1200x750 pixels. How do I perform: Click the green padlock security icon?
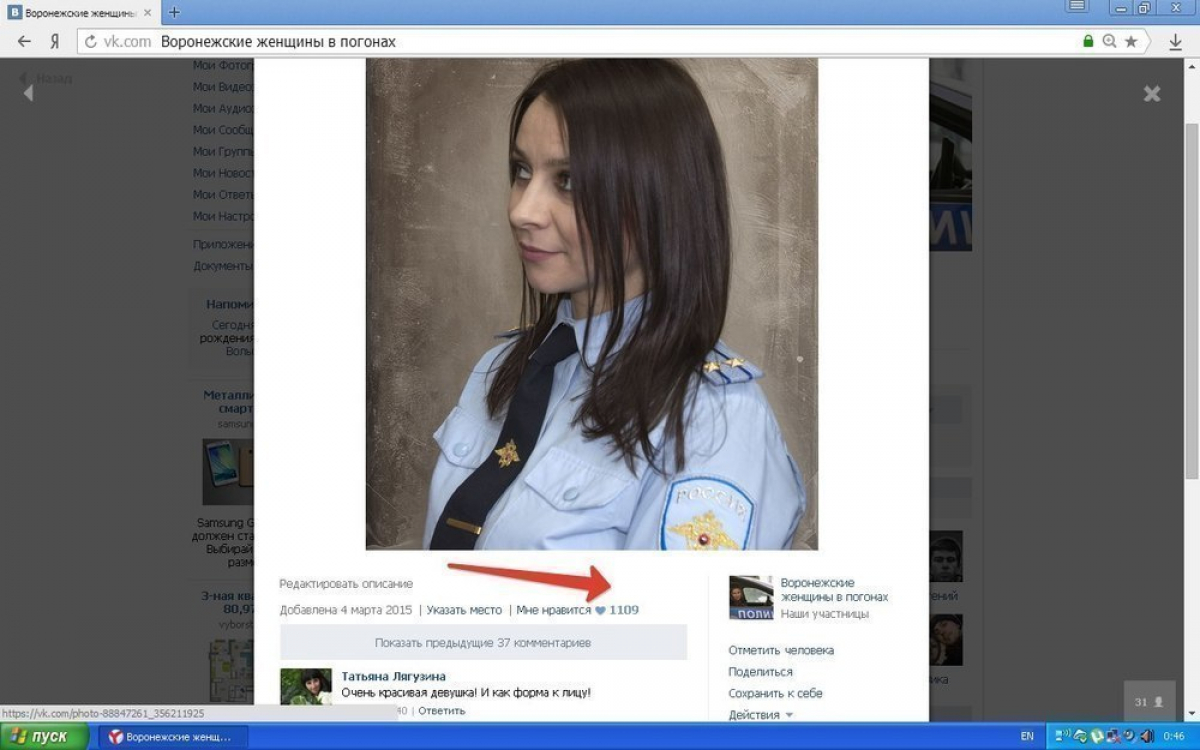(1088, 42)
